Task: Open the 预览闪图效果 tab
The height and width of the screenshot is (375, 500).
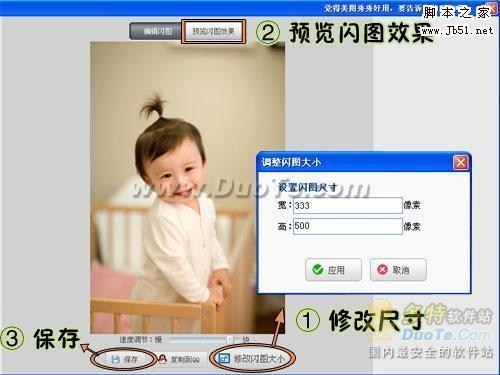Action: (213, 31)
